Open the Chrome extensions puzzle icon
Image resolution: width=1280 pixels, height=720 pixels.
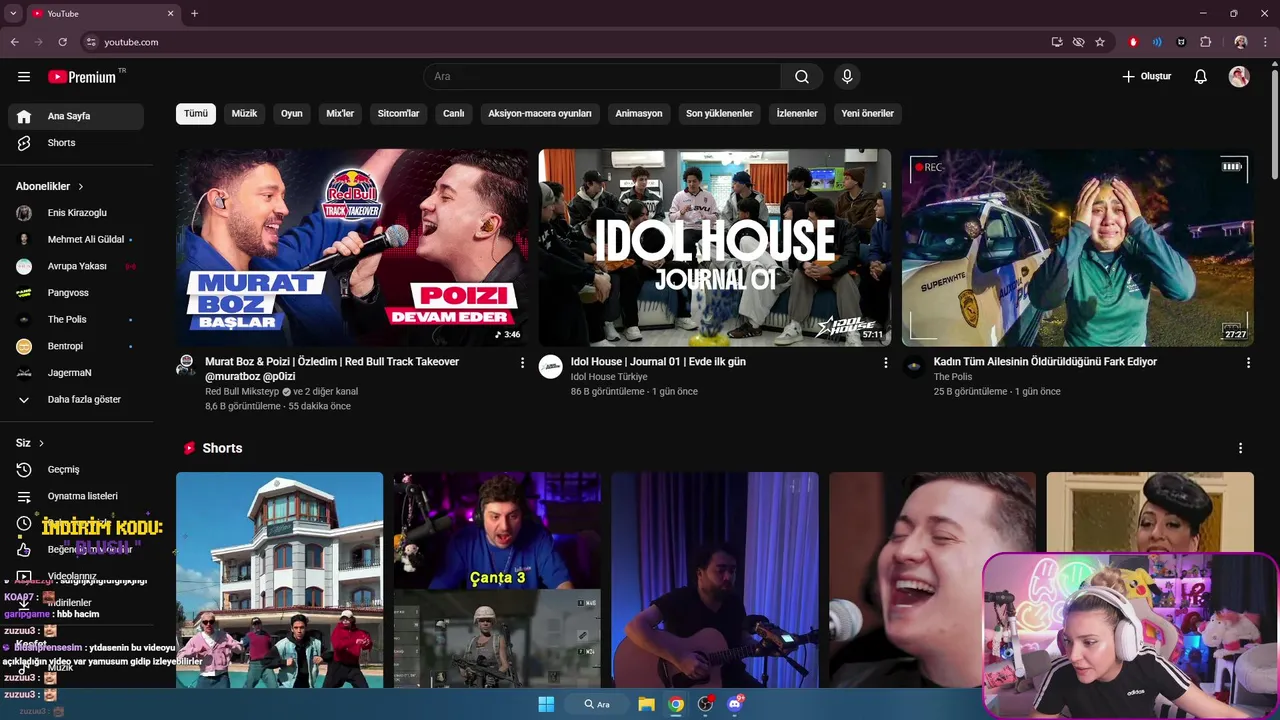pos(1206,42)
